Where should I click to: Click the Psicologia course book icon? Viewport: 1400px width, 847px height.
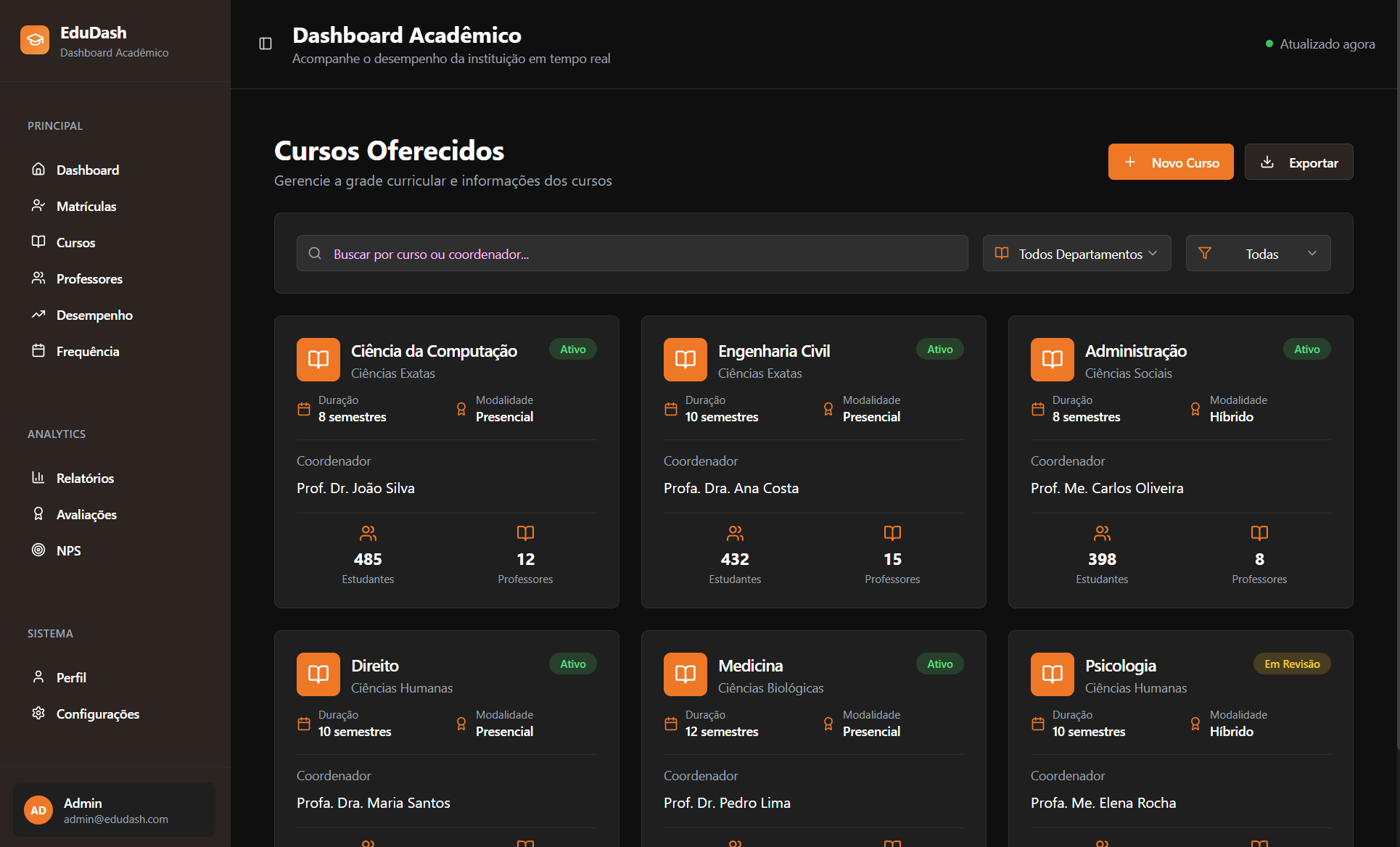coord(1052,674)
